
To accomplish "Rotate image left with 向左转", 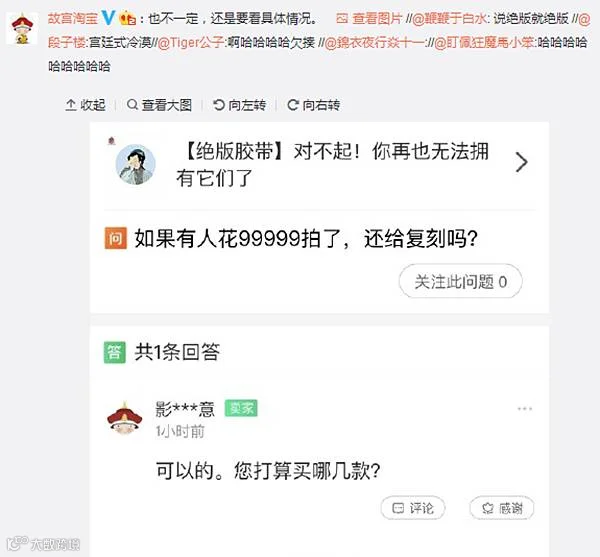I will point(240,105).
